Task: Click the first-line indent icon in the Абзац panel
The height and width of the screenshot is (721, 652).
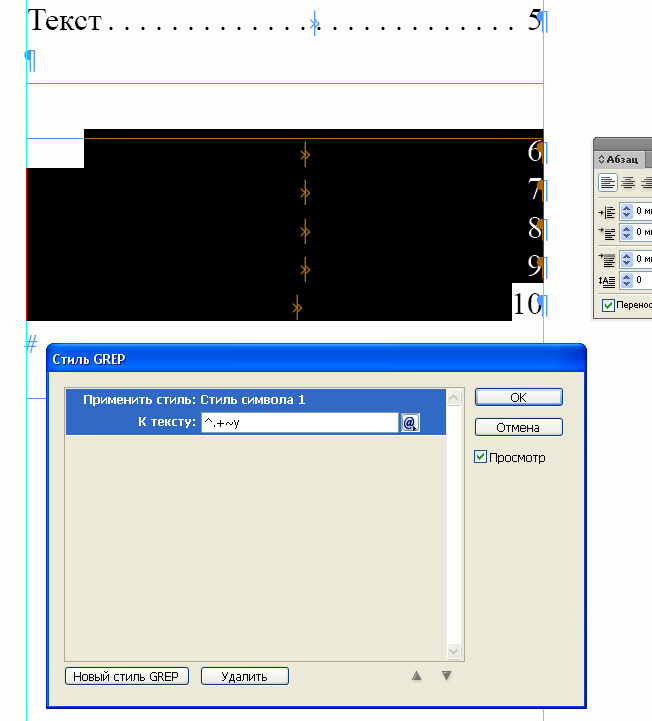Action: click(607, 233)
